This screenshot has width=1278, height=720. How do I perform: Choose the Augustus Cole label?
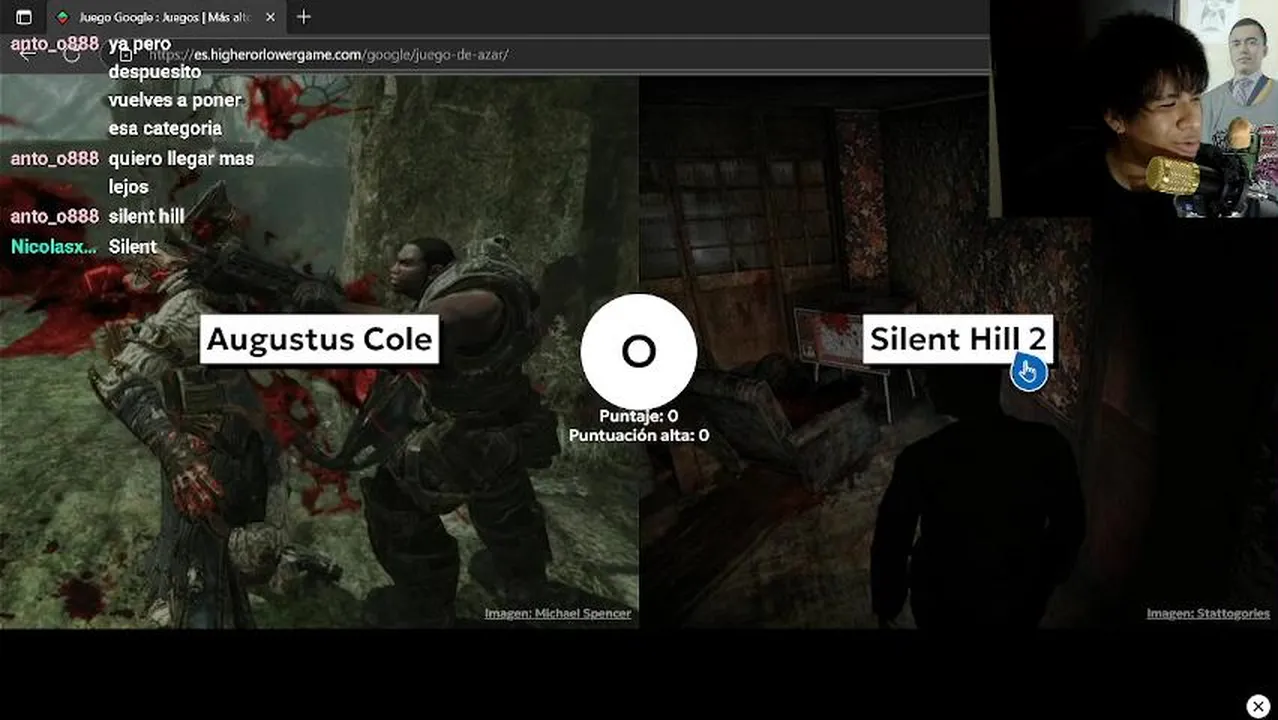320,340
